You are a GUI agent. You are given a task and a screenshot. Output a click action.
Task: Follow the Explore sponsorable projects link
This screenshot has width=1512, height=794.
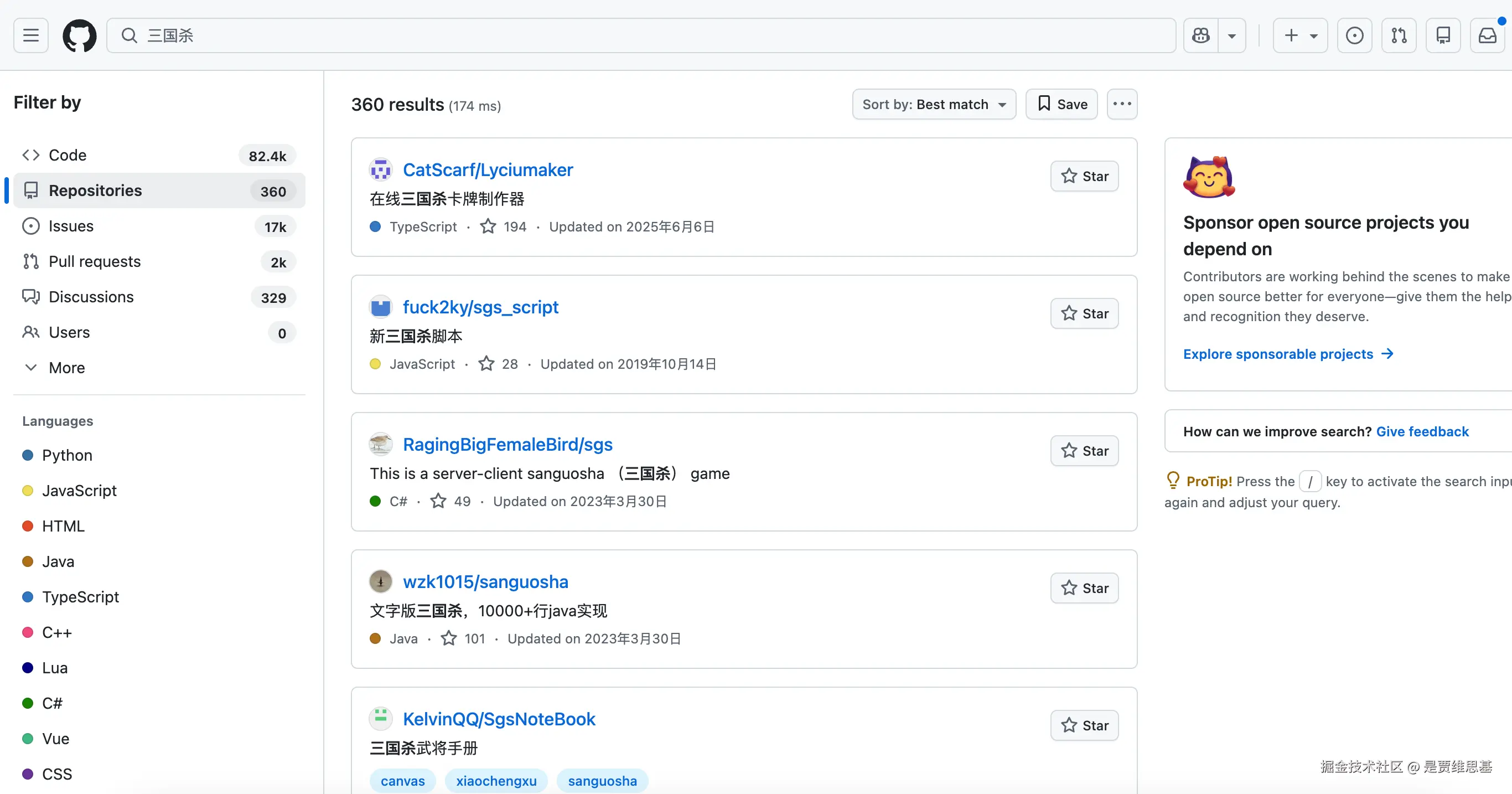pyautogui.click(x=1288, y=354)
